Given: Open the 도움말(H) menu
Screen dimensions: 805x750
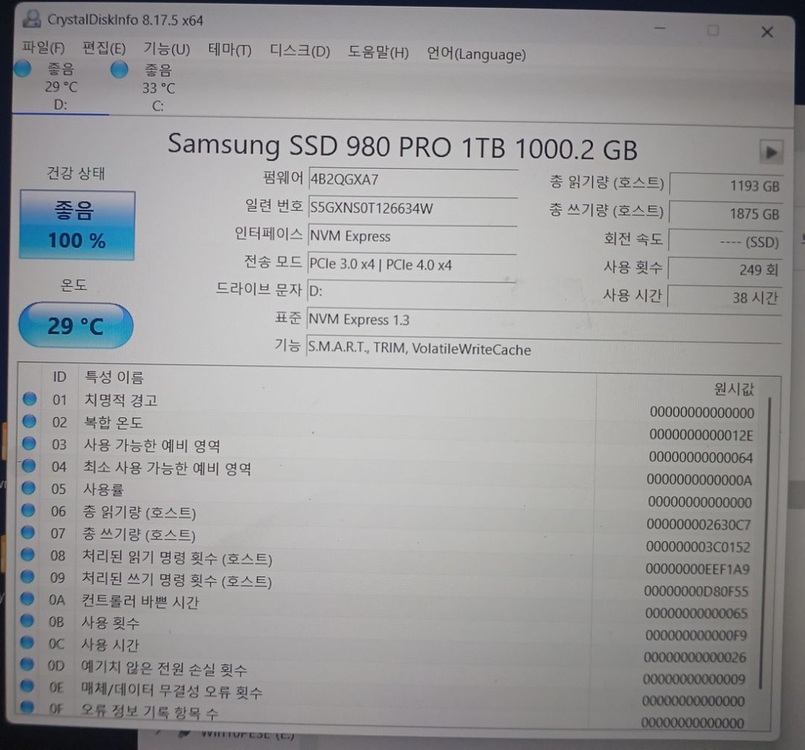Looking at the screenshot, I should pyautogui.click(x=376, y=49).
